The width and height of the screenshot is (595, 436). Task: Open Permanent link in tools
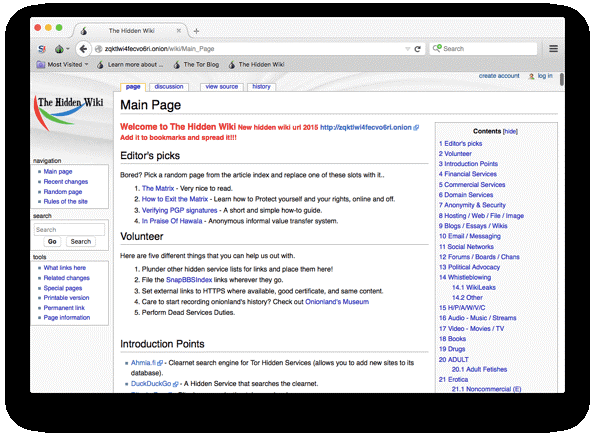click(64, 308)
